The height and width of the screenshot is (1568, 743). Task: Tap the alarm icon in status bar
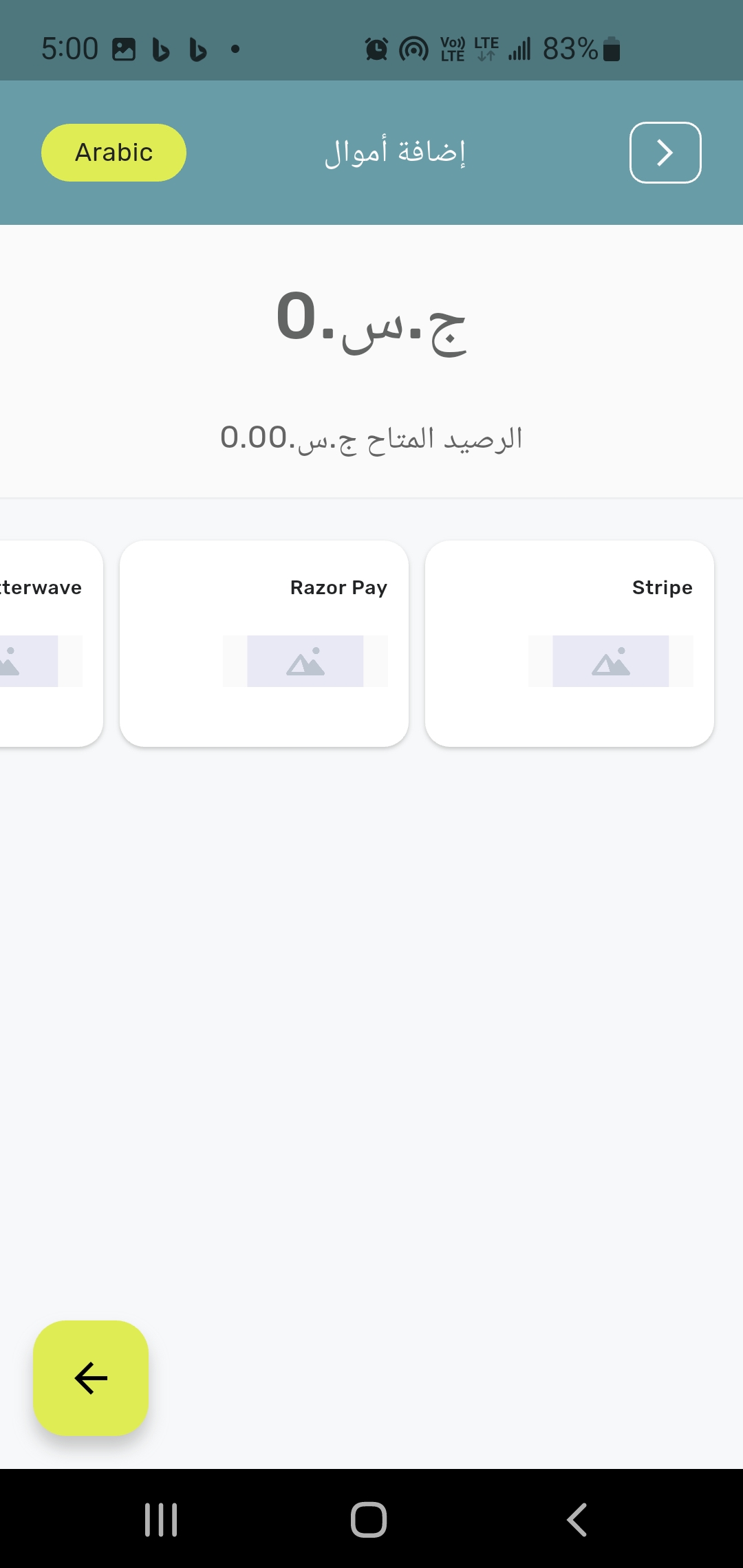click(x=376, y=50)
